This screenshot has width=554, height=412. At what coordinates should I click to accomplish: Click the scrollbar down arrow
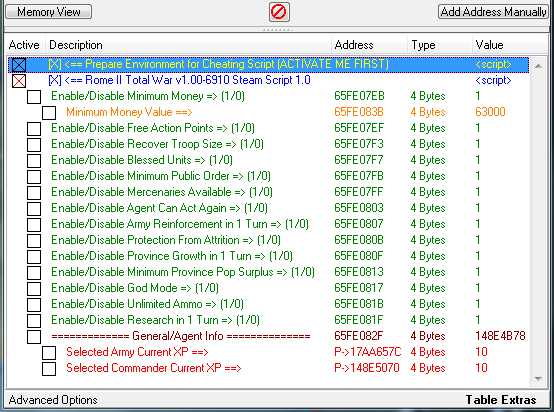[538, 379]
